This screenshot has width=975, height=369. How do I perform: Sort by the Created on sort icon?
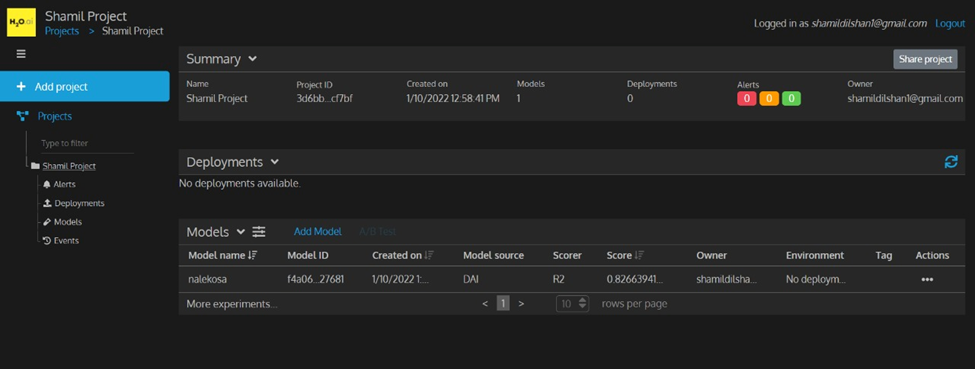point(429,256)
